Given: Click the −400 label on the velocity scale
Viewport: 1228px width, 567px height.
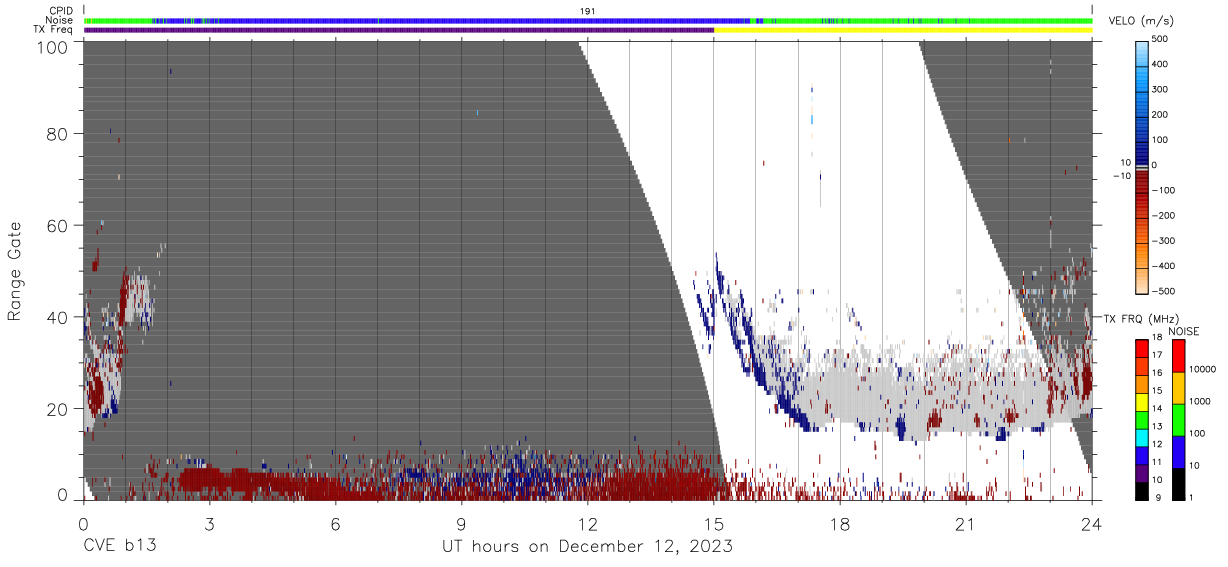Looking at the screenshot, I should click(1162, 265).
